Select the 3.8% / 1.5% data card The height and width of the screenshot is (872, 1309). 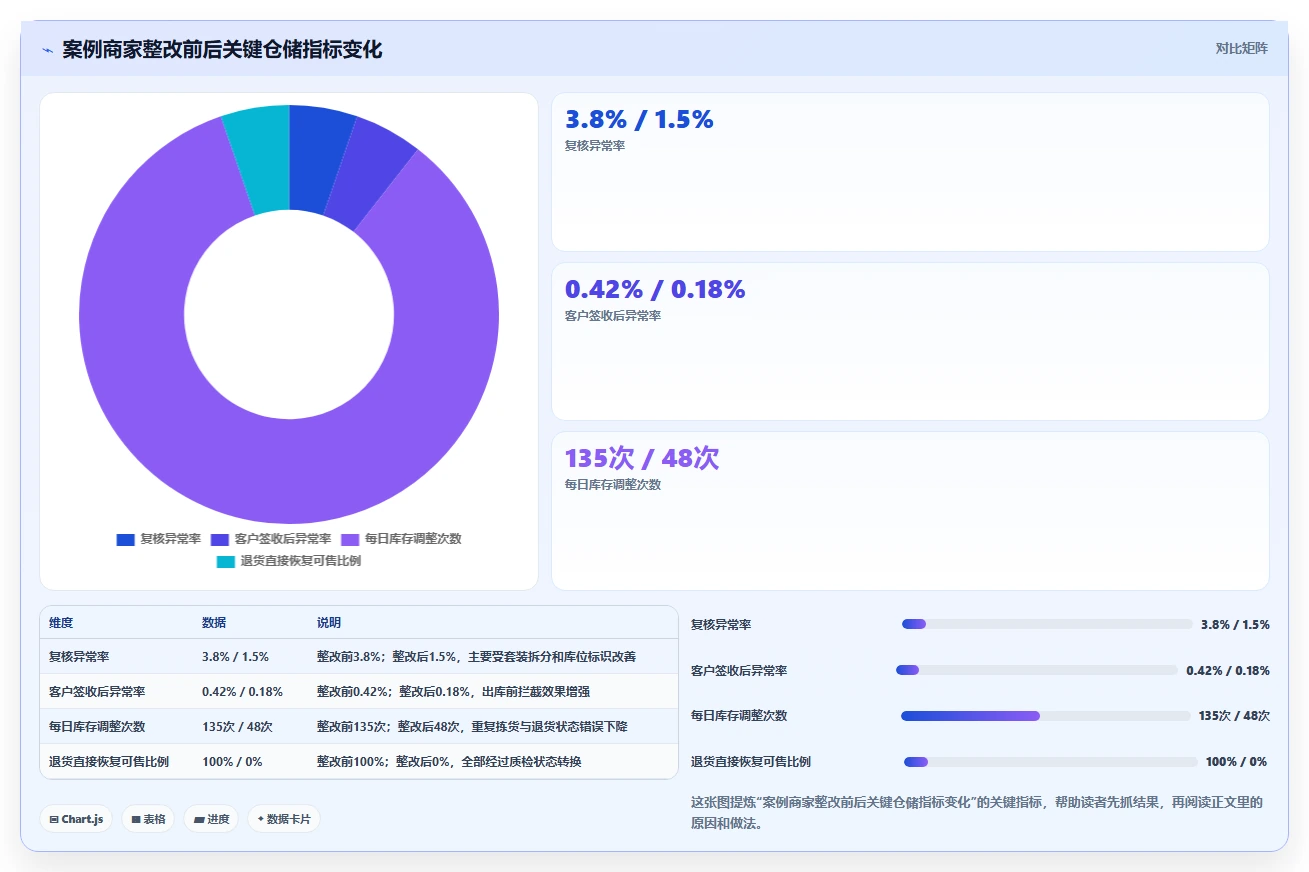click(910, 172)
